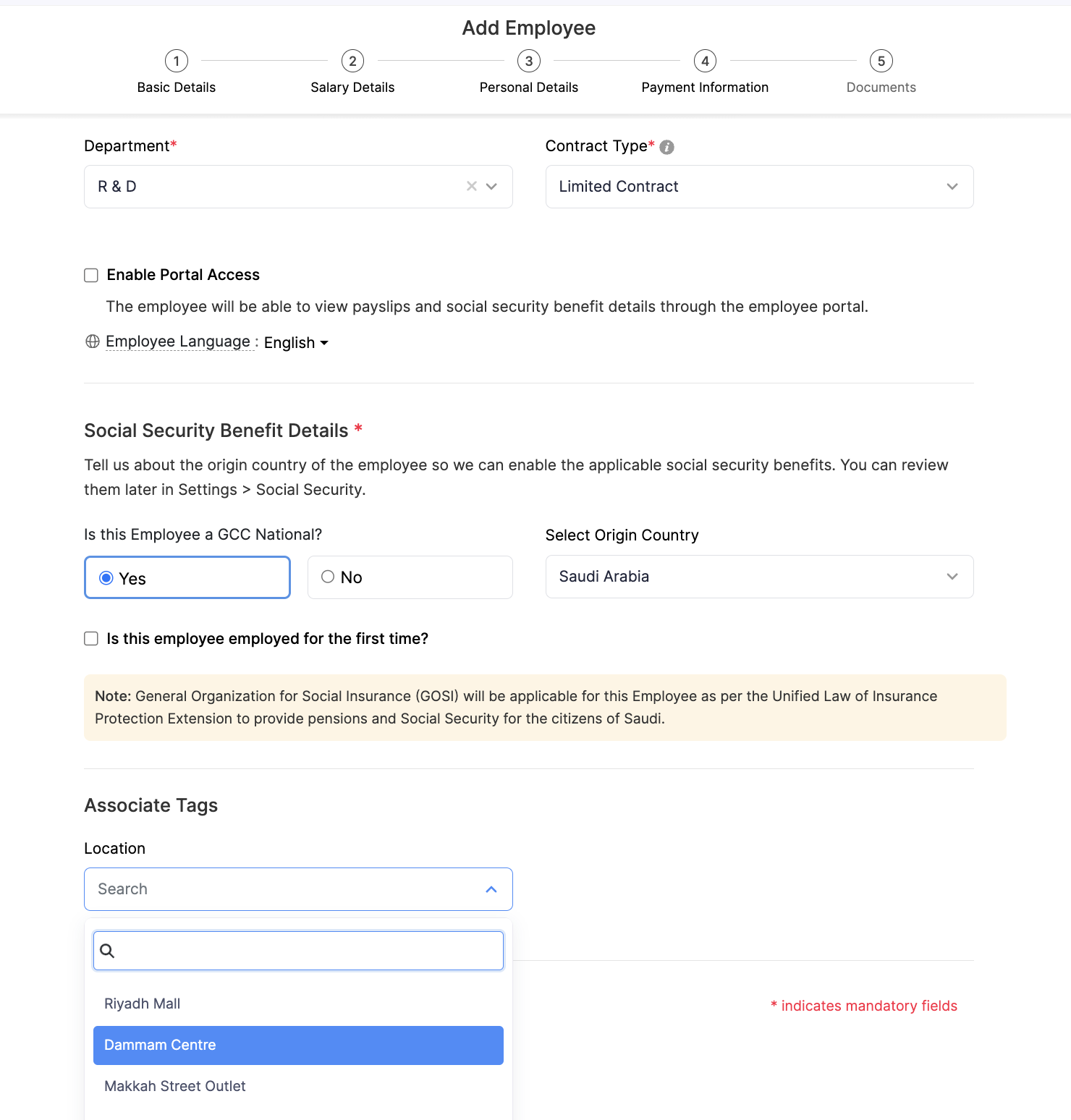Select No for GCC National question
This screenshot has height=1120, width=1071.
tap(328, 577)
